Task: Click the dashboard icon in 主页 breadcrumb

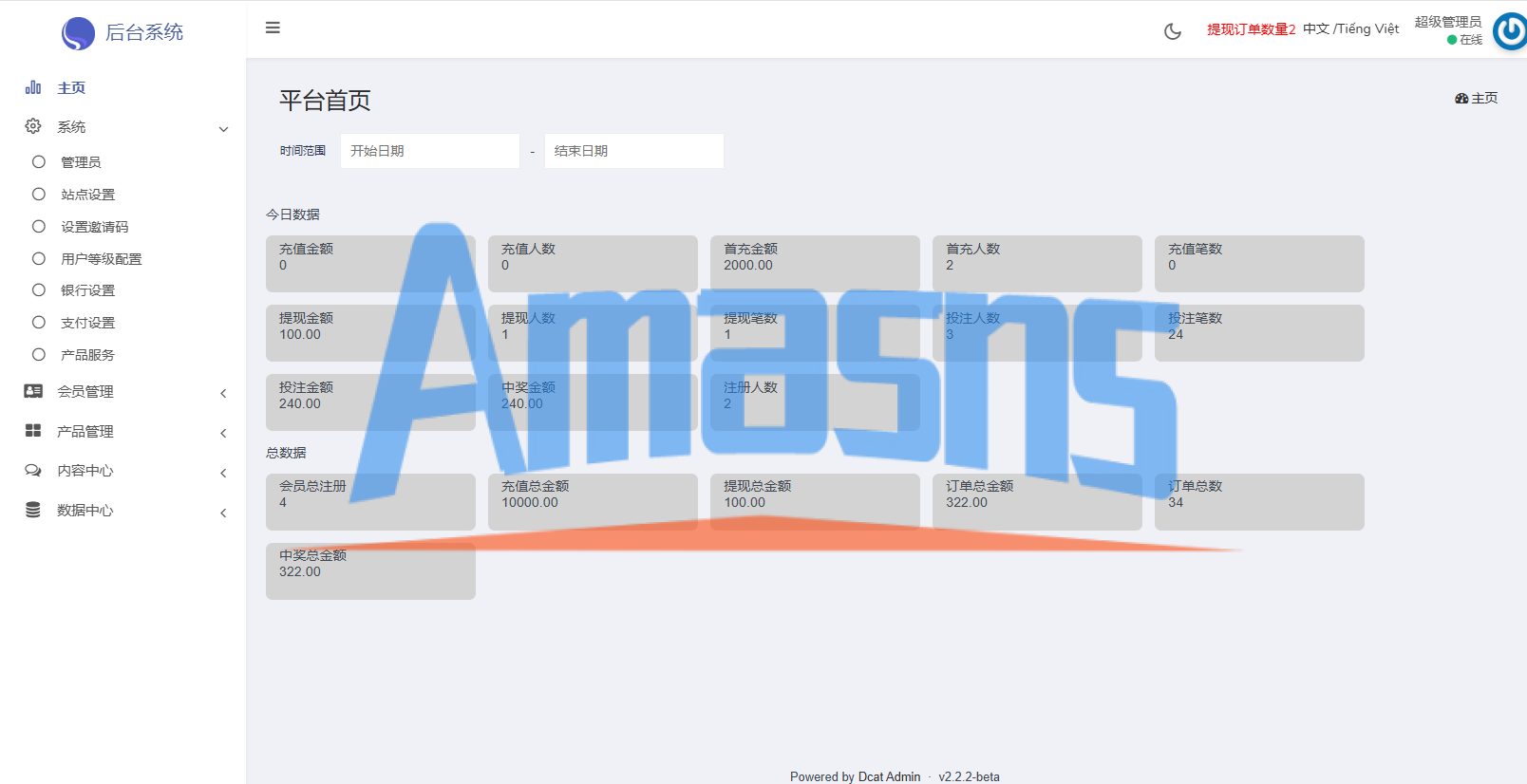Action: click(x=1461, y=99)
